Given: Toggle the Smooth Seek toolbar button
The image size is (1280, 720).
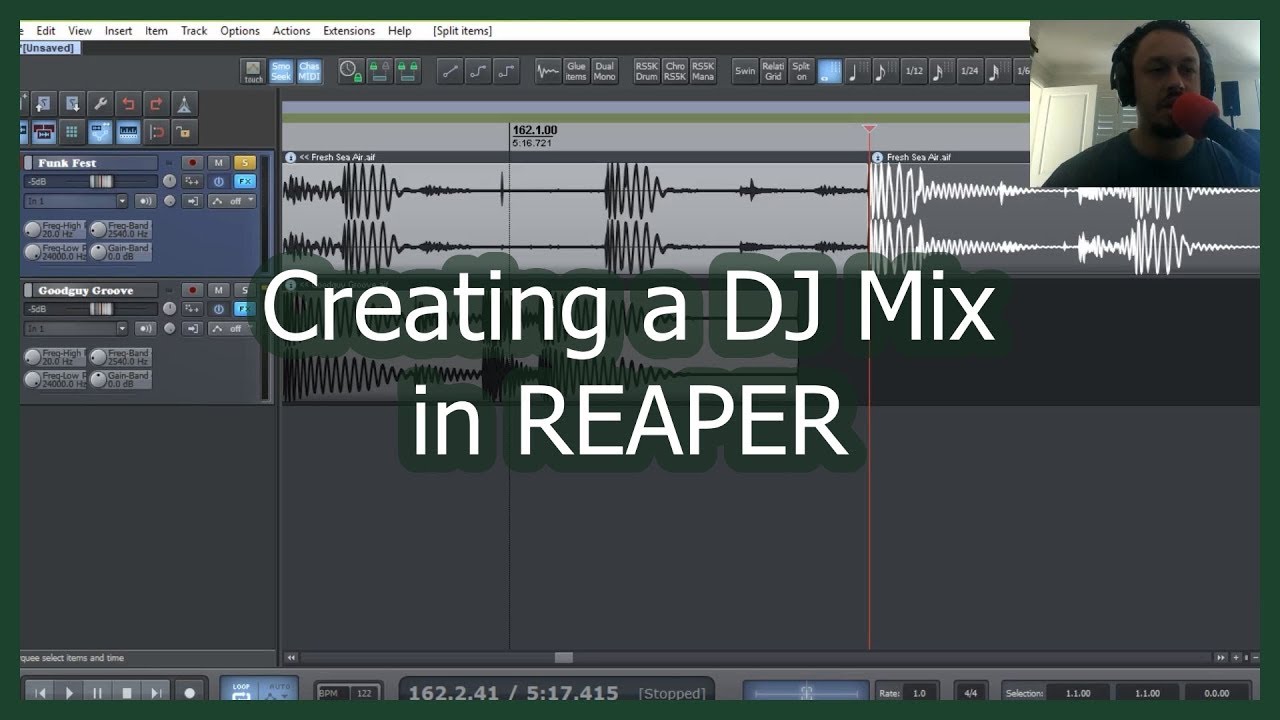Looking at the screenshot, I should (281, 71).
